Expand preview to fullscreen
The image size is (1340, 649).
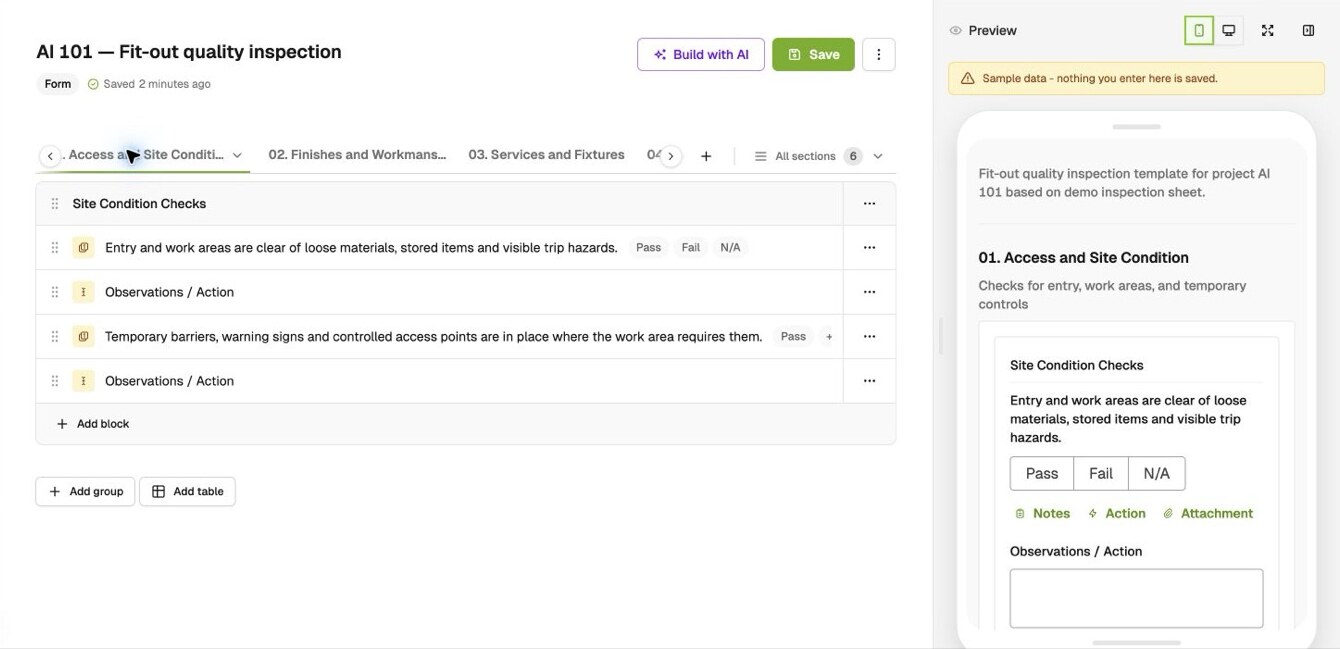click(1268, 31)
